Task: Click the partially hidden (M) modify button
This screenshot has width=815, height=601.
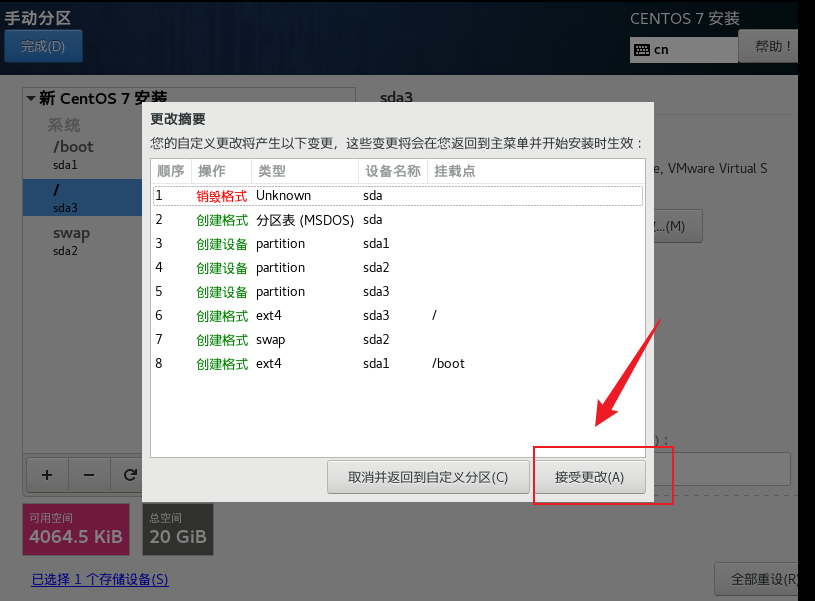Action: tap(678, 226)
